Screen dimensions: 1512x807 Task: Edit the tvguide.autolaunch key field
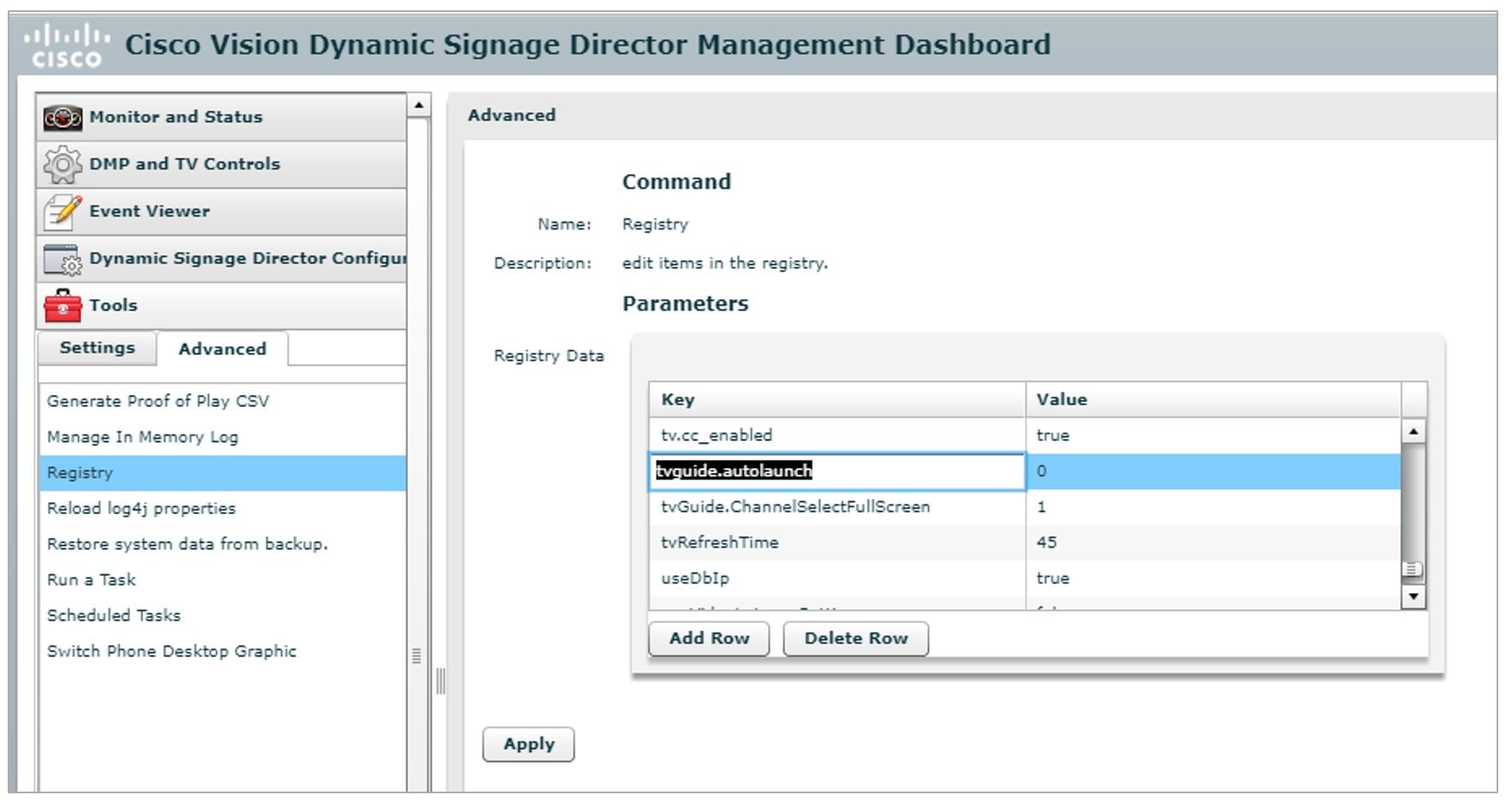pos(836,471)
